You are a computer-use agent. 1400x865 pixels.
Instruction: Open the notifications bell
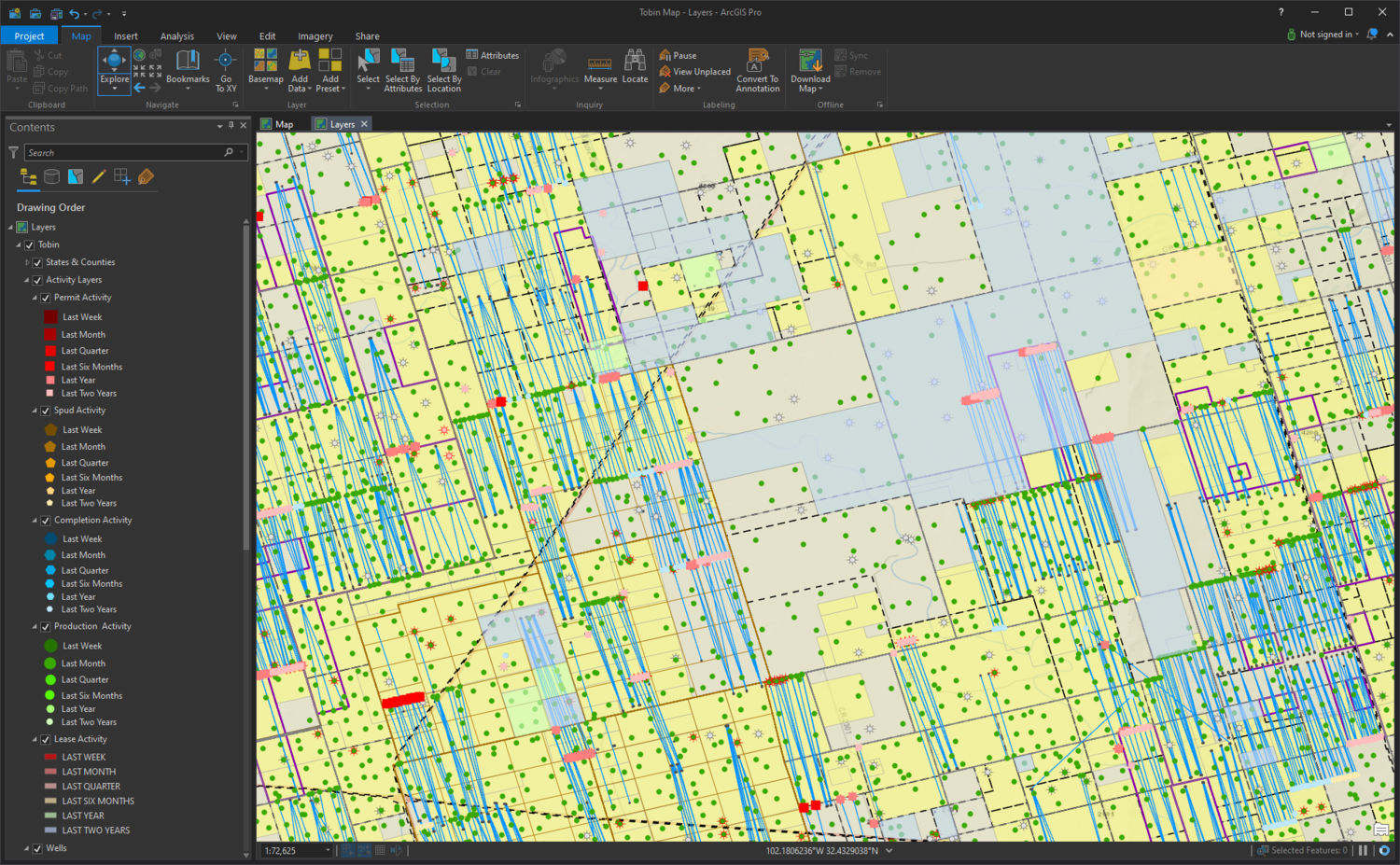(x=1372, y=35)
